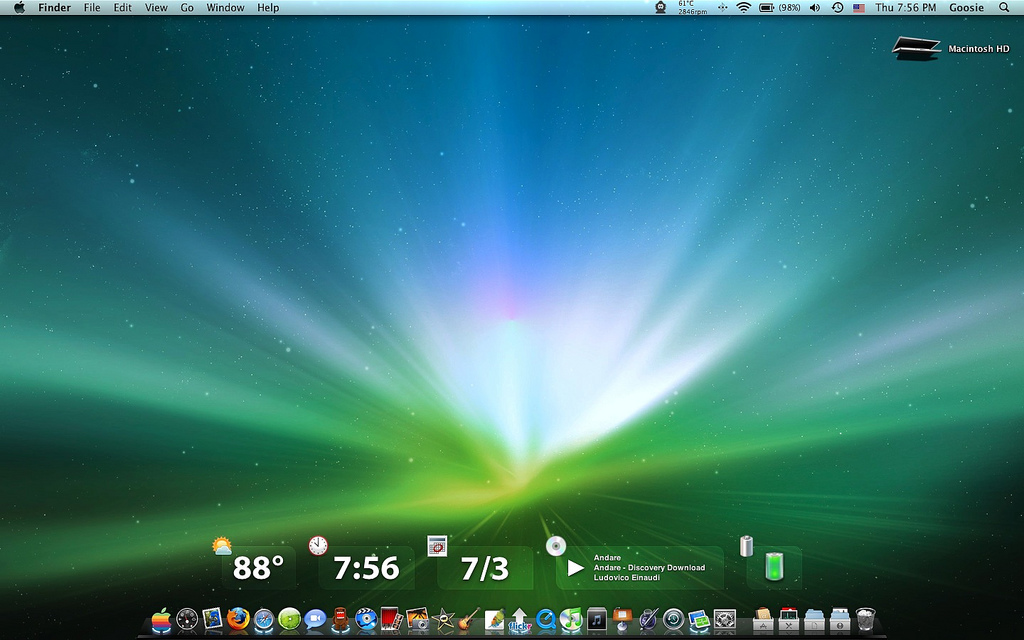Open Dashboard gauge icon in the dock
This screenshot has width=1024, height=640.
187,619
